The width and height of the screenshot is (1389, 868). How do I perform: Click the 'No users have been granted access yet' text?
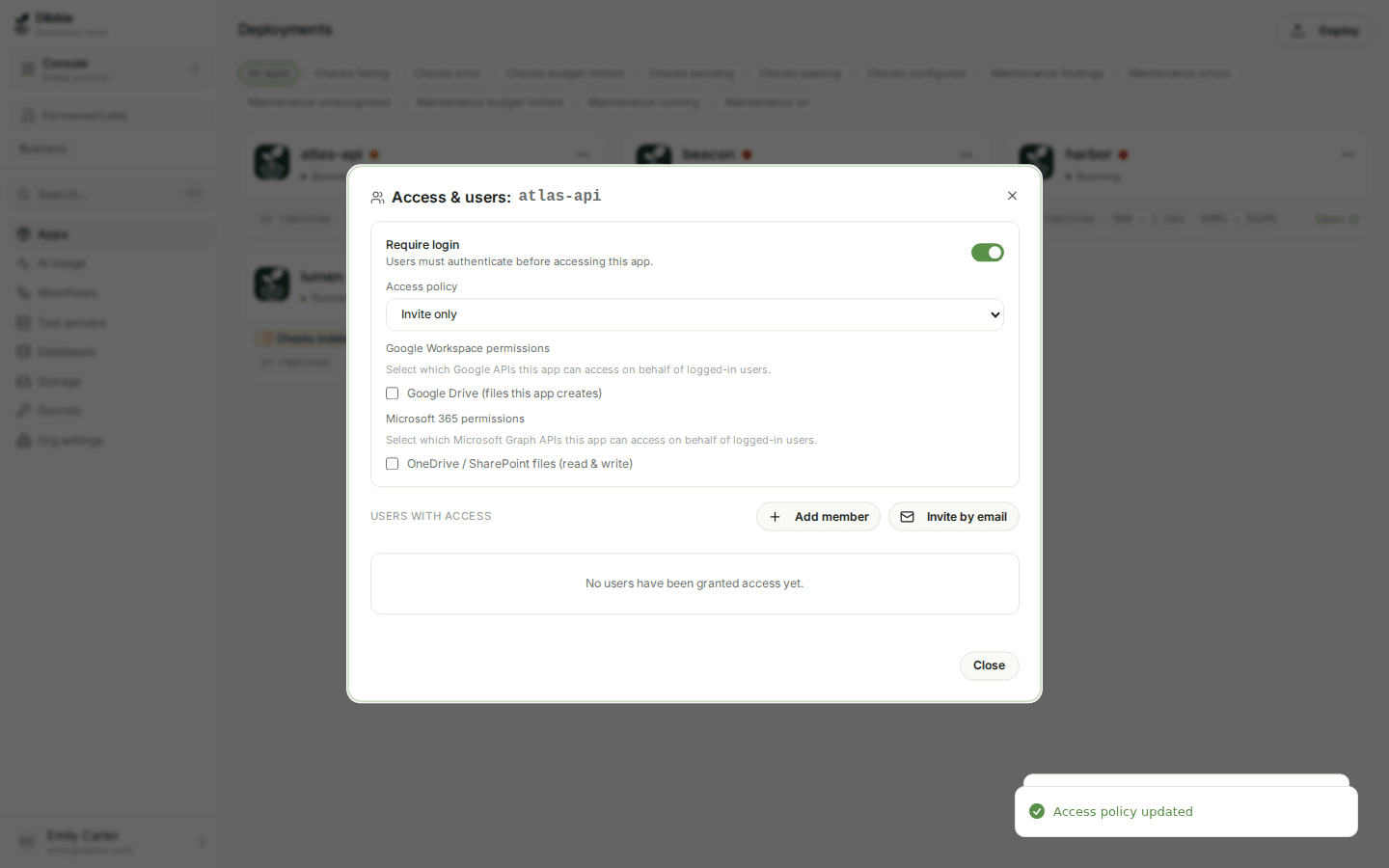(x=694, y=583)
